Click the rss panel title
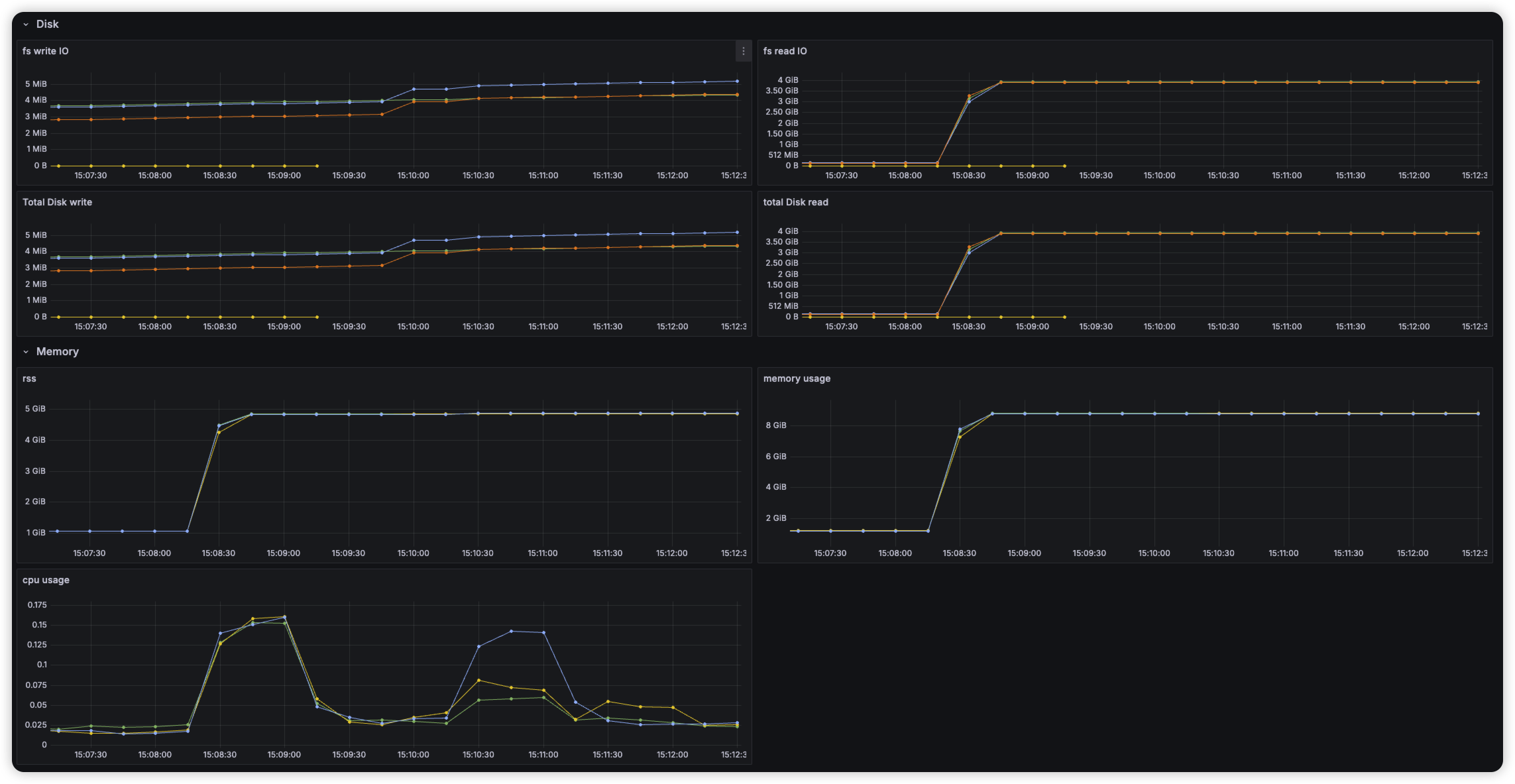The height and width of the screenshot is (784, 1515). tap(29, 378)
